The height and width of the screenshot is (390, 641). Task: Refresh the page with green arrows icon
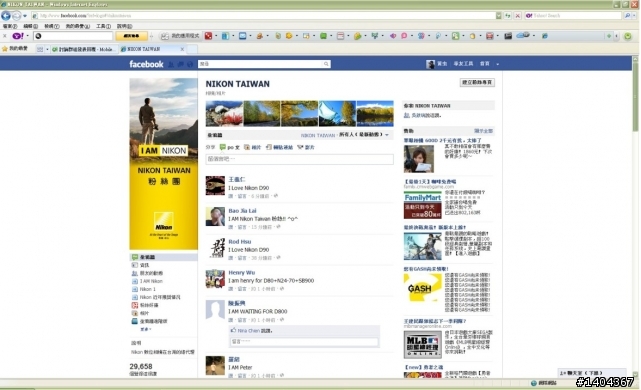click(x=508, y=16)
